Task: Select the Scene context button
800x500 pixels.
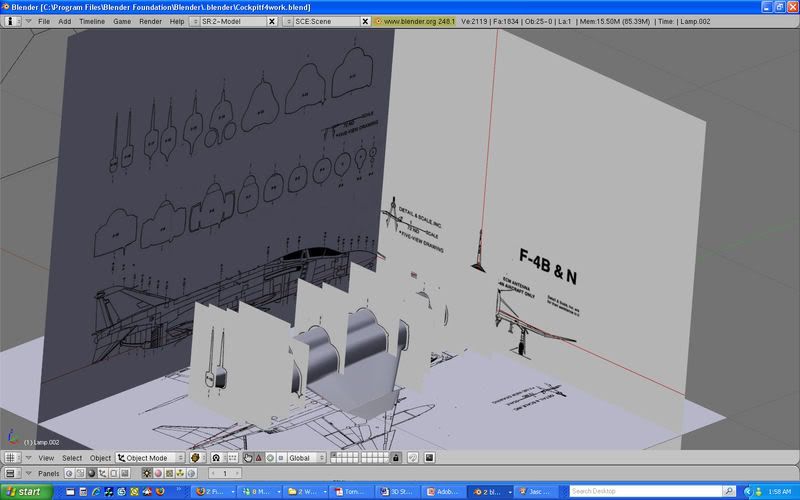Action: pos(124,473)
